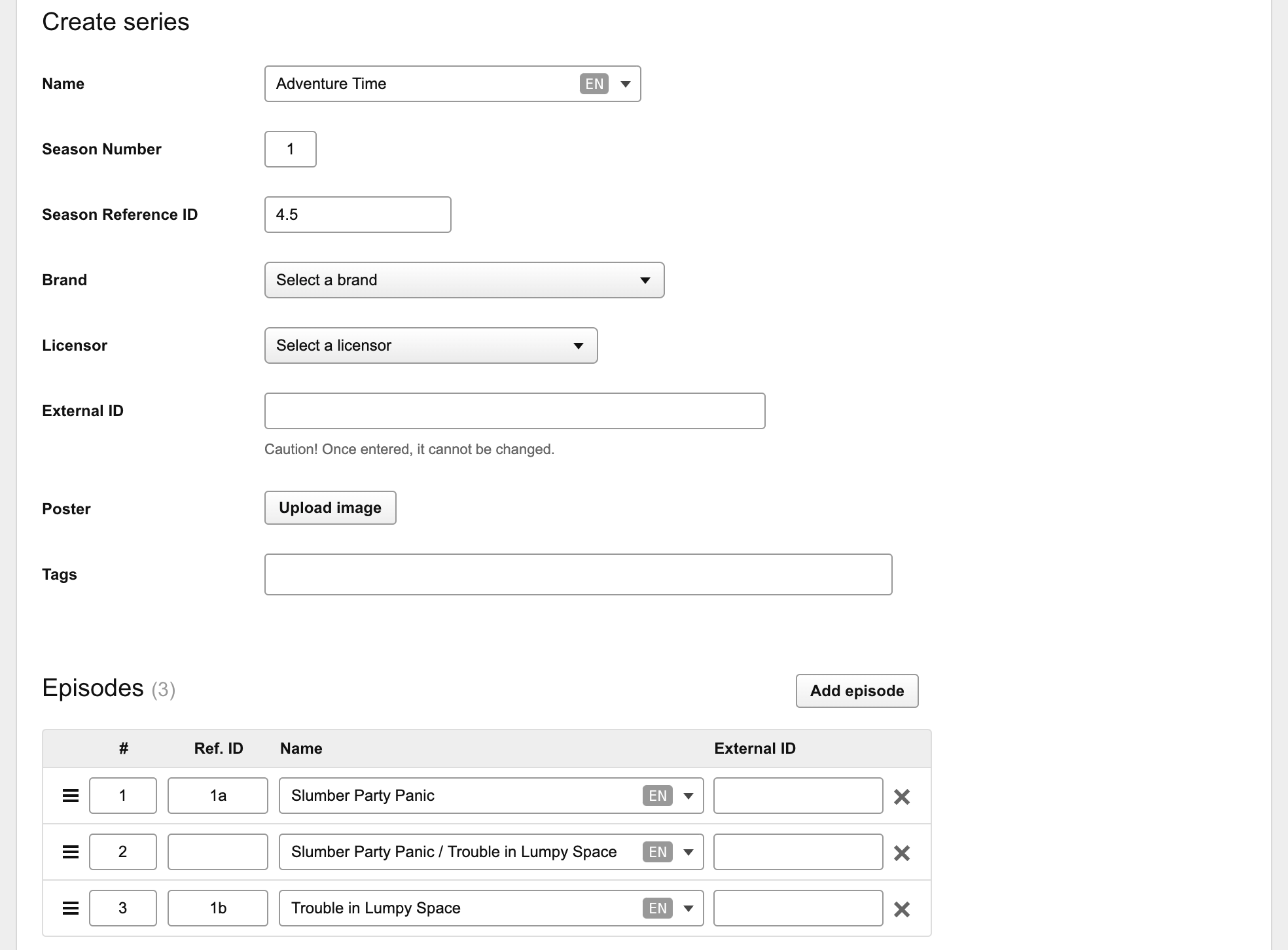Click the Season Reference ID field

[x=357, y=215]
